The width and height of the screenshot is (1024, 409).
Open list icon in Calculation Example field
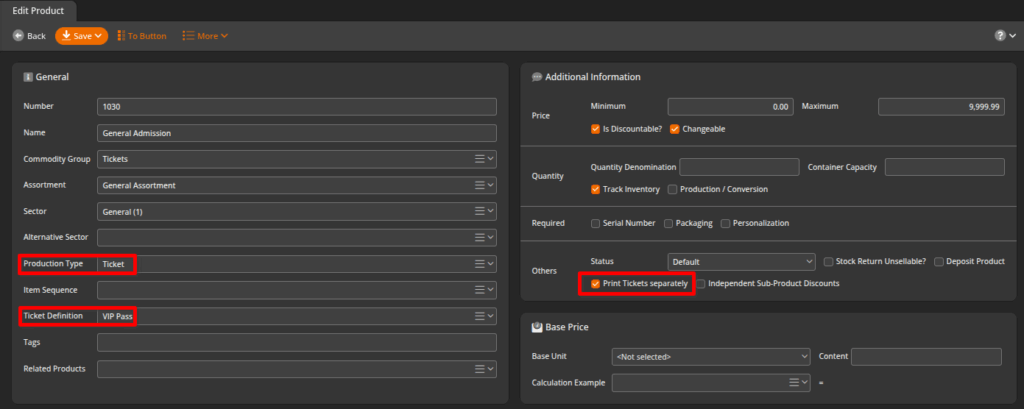coord(794,382)
